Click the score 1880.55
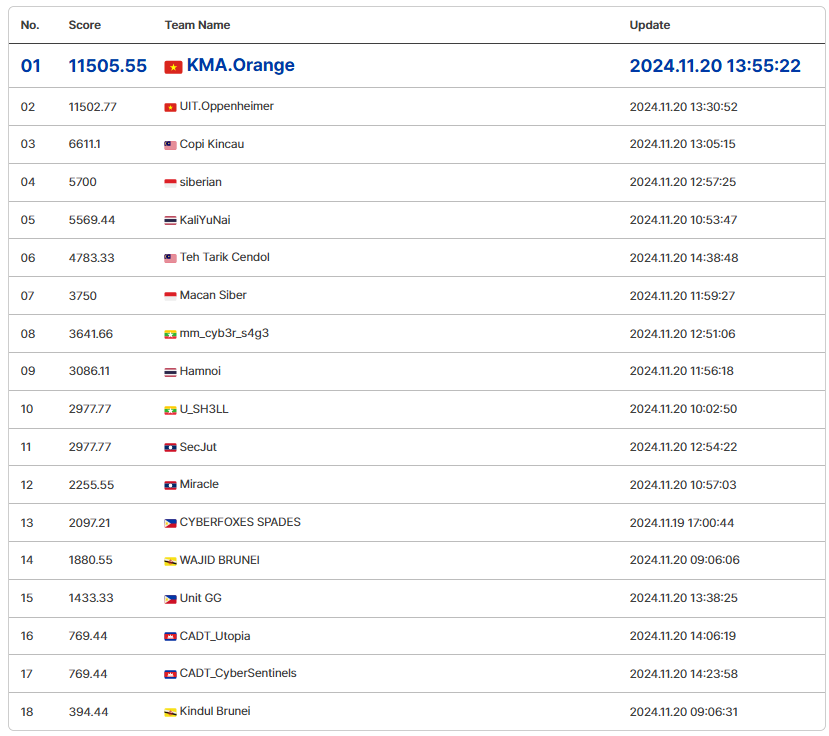This screenshot has width=829, height=736. [91, 560]
